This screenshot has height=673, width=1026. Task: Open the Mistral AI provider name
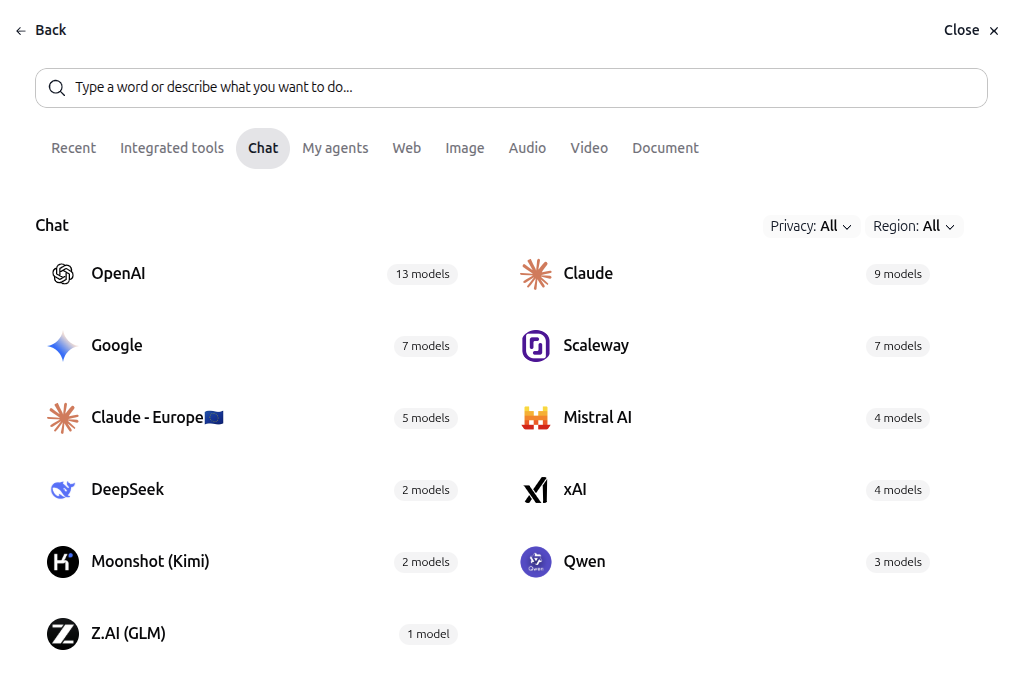[597, 417]
